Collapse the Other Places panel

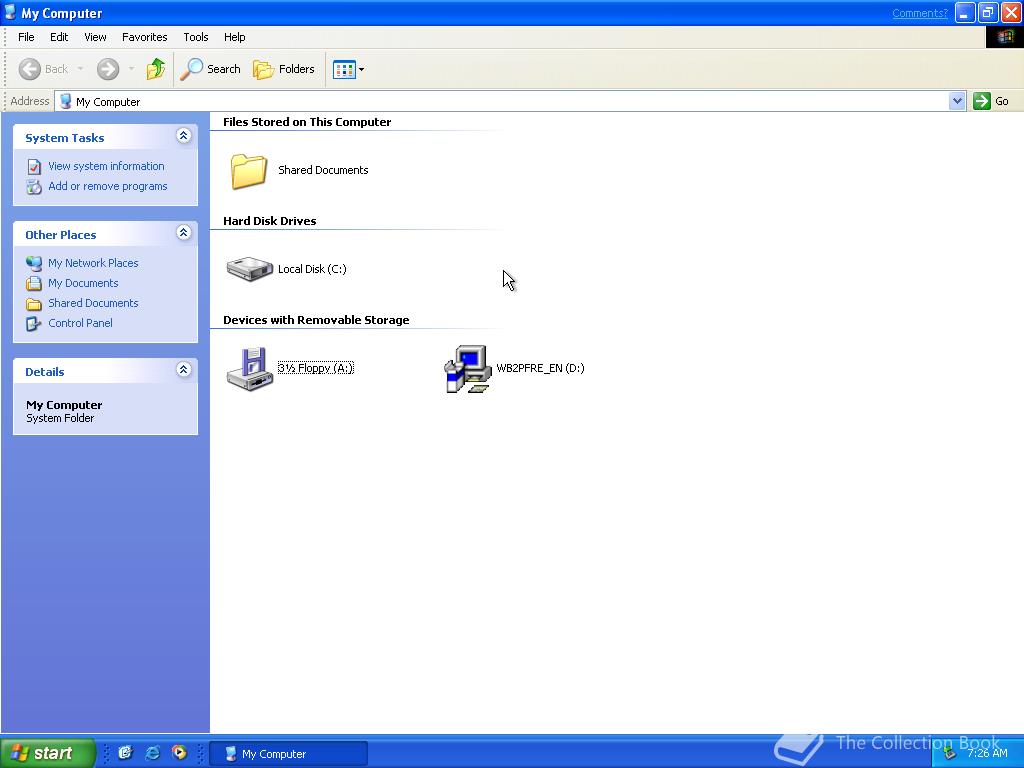[184, 232]
